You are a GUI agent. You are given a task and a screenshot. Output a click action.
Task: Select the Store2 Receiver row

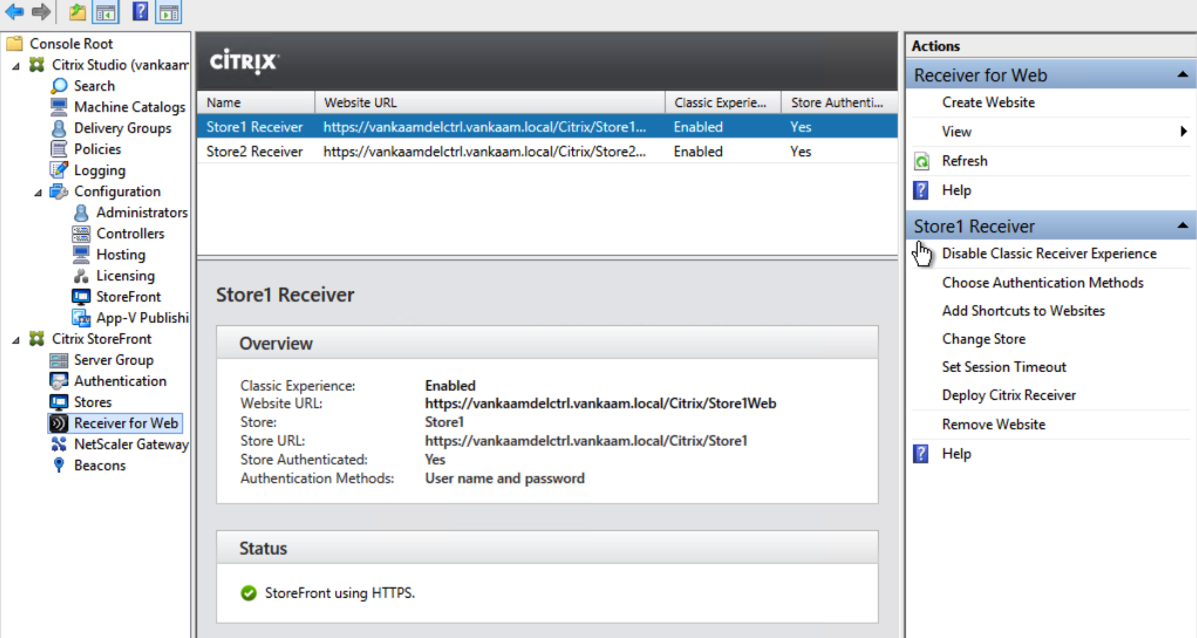pyautogui.click(x=547, y=152)
